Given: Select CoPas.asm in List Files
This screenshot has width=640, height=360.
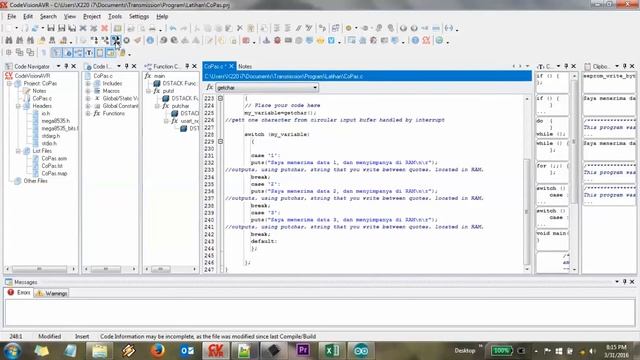Looking at the screenshot, I should coord(54,158).
